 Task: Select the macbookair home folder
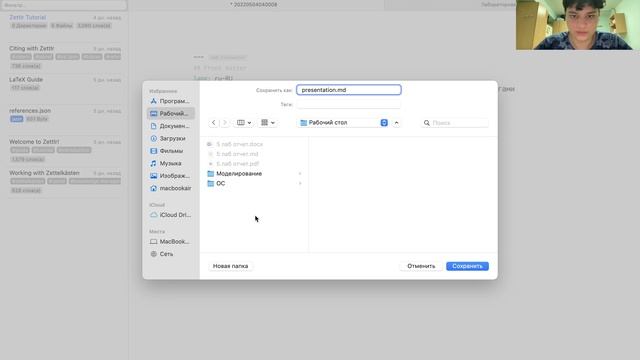point(171,188)
